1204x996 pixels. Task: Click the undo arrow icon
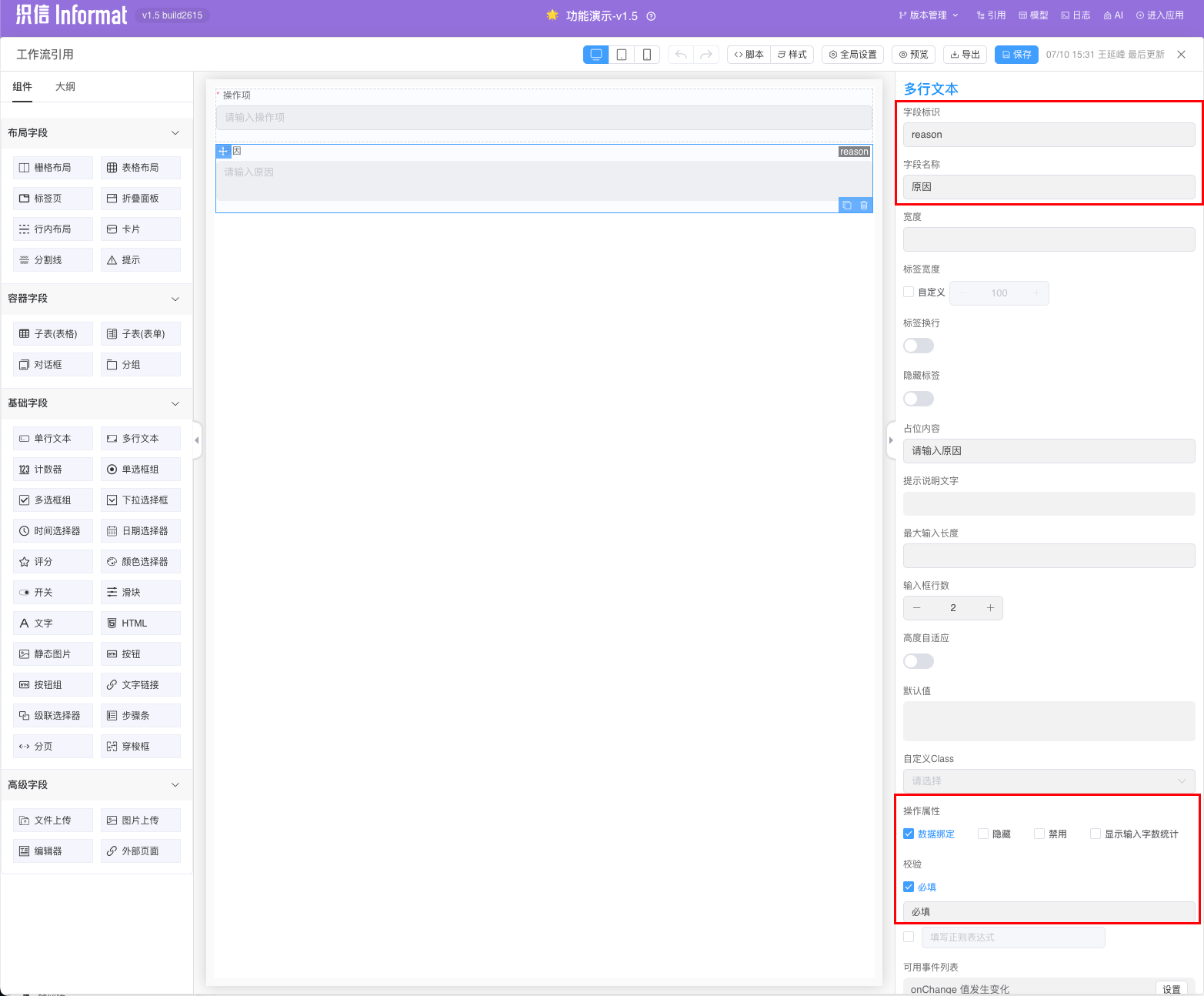click(x=681, y=55)
